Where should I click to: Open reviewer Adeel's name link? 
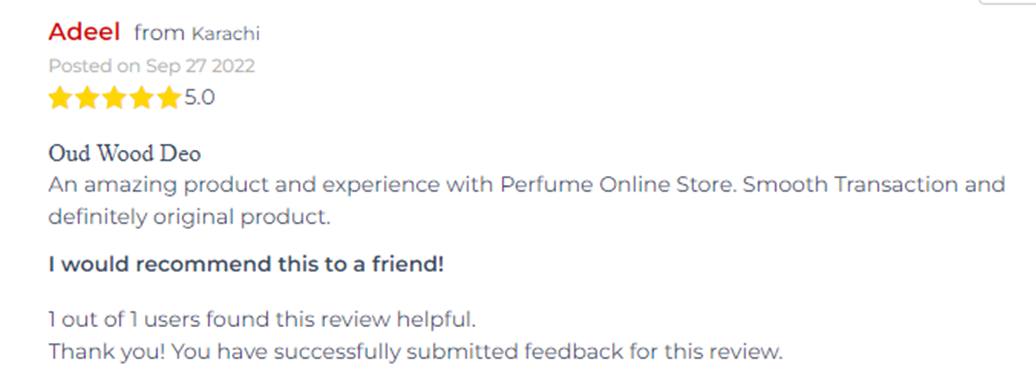coord(84,31)
